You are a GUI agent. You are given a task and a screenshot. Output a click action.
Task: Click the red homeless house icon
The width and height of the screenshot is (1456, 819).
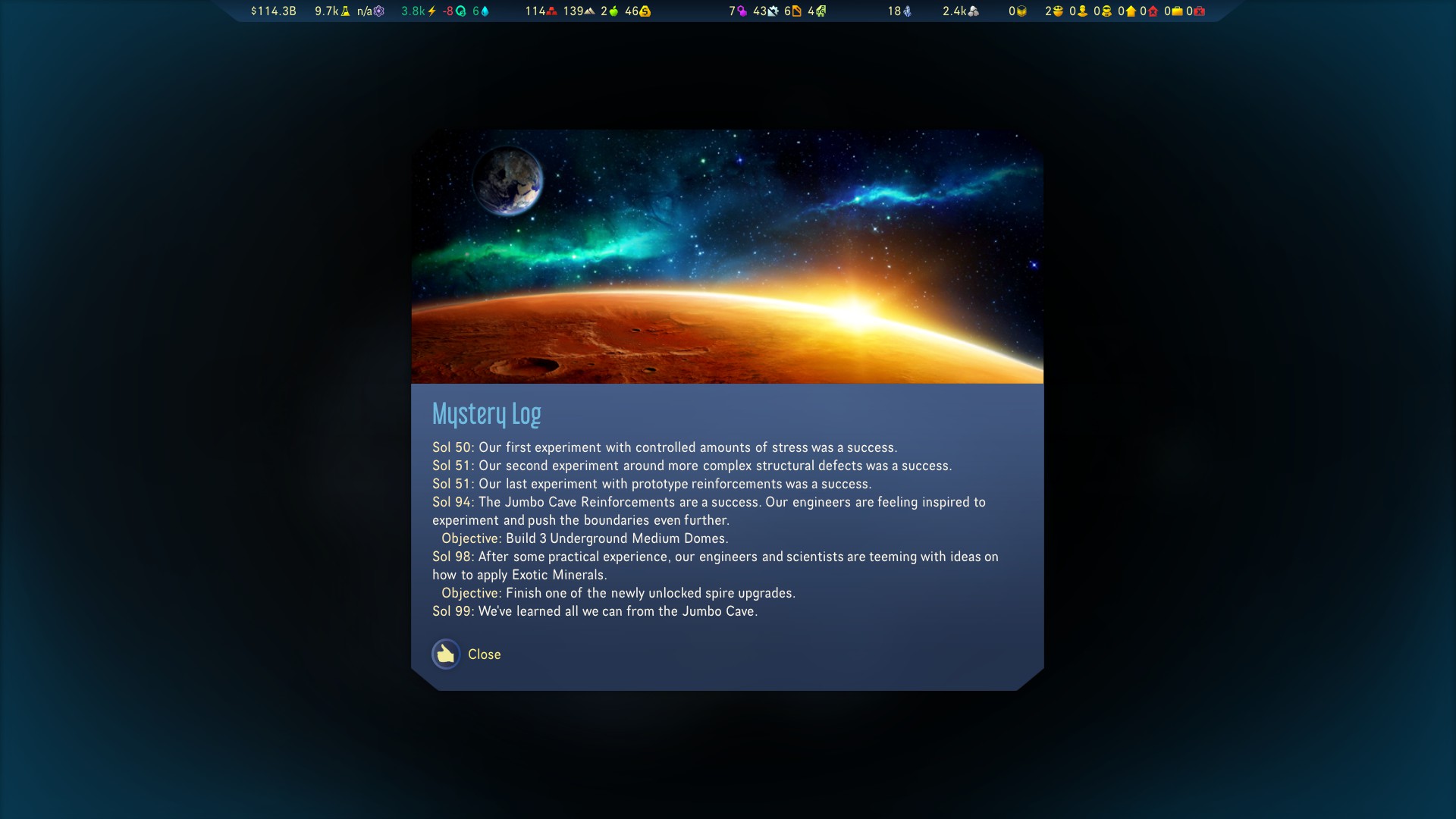[1153, 11]
